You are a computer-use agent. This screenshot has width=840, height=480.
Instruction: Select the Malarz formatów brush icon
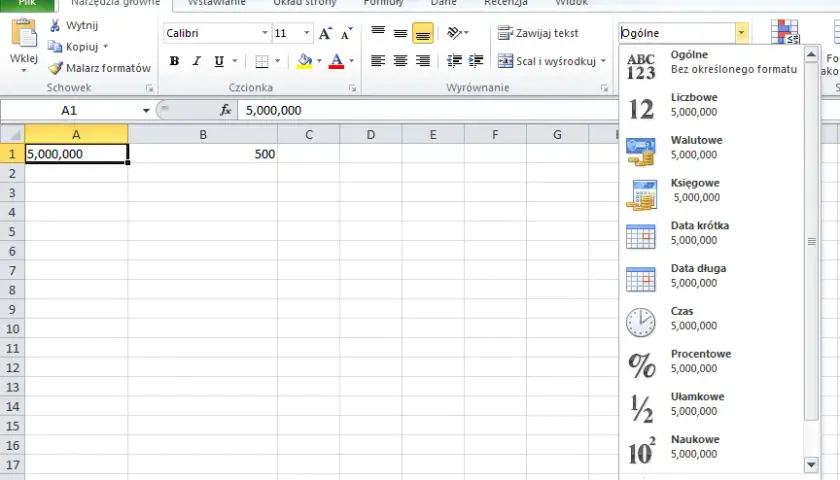point(55,68)
